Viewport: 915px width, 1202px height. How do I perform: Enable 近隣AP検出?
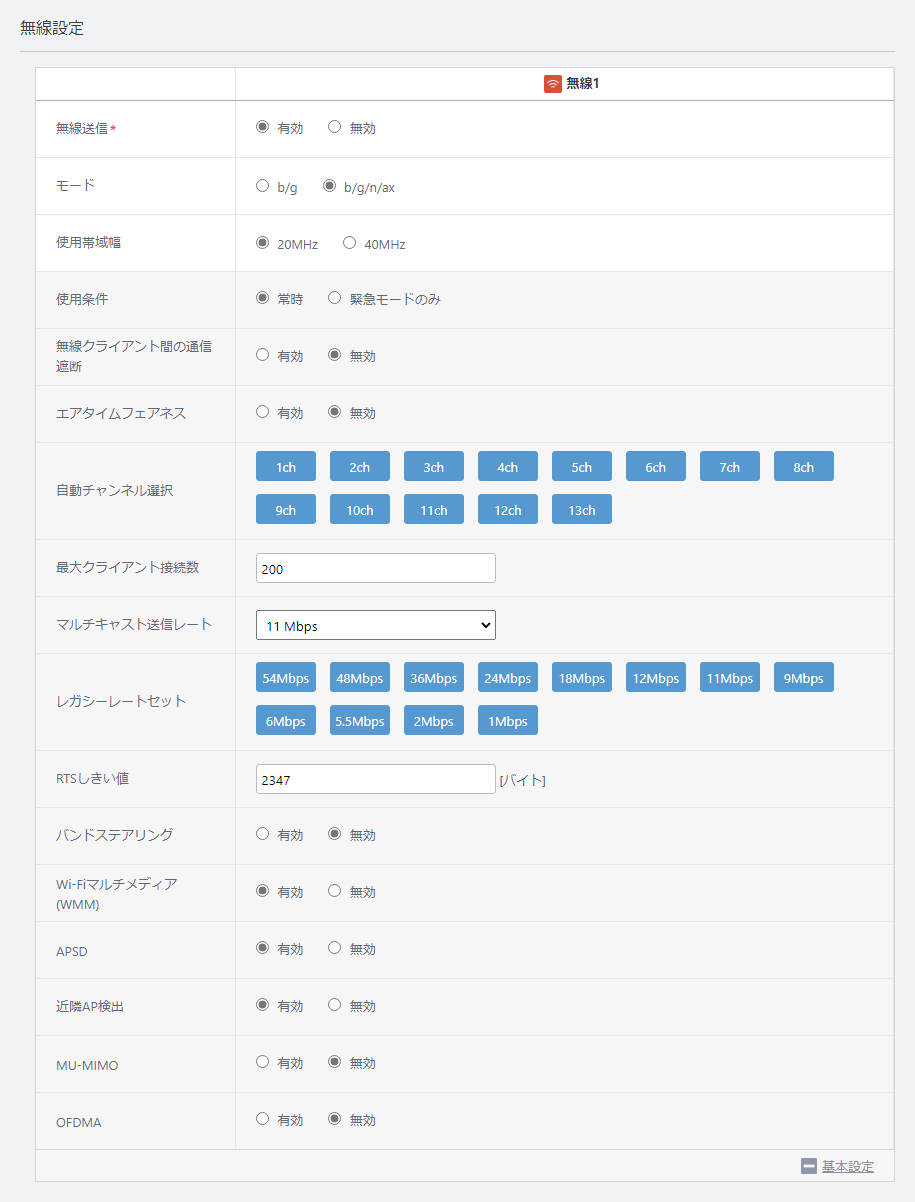[x=263, y=1004]
